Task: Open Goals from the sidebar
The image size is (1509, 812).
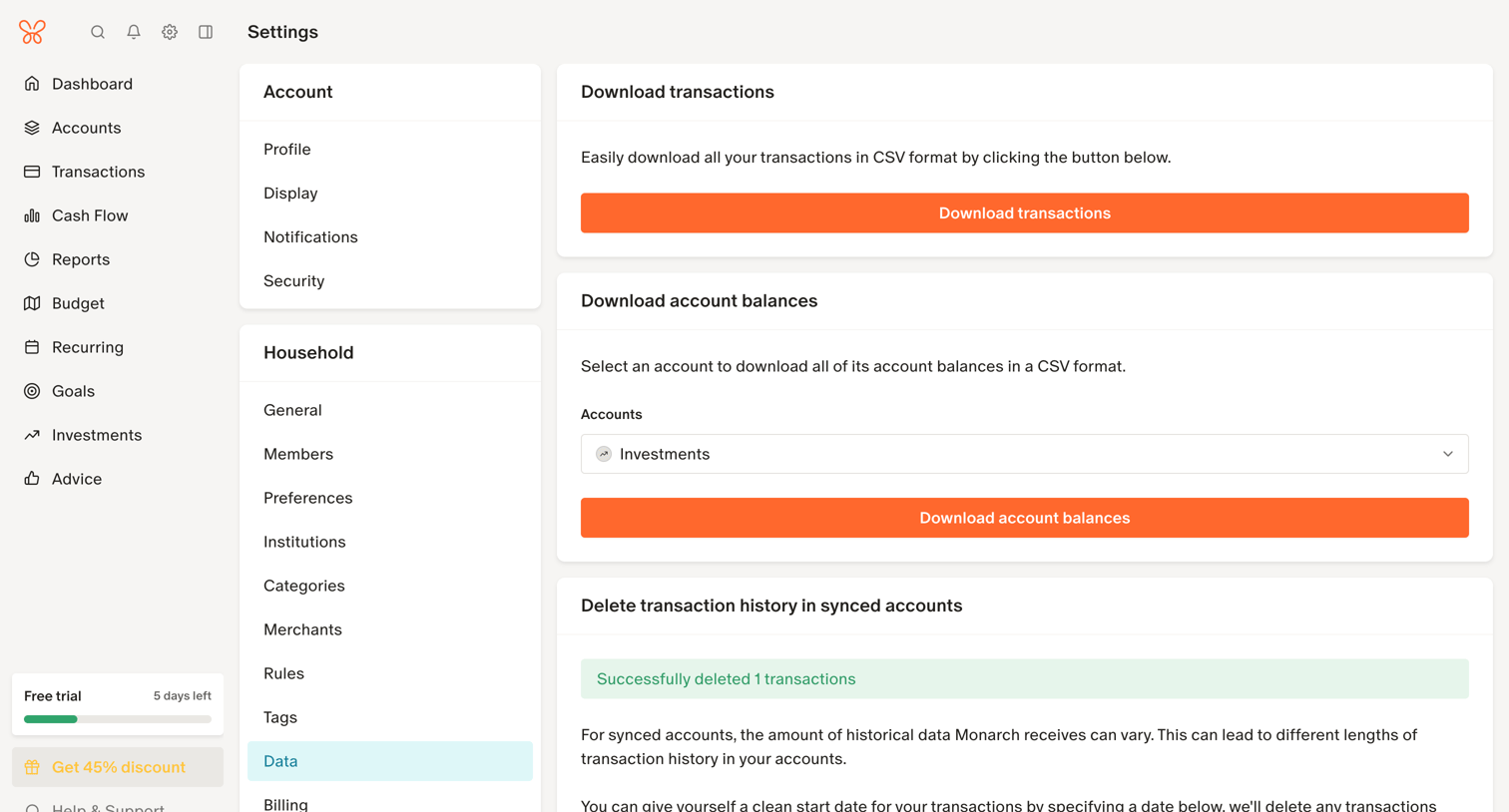Action: coord(118,391)
